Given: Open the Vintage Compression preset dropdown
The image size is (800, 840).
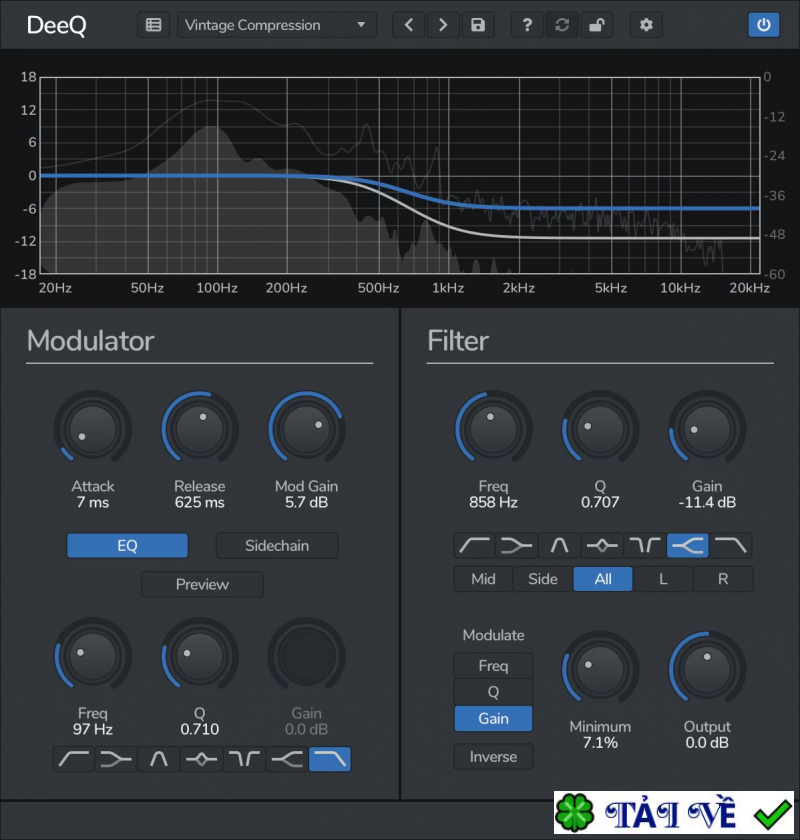Looking at the screenshot, I should tap(277, 25).
